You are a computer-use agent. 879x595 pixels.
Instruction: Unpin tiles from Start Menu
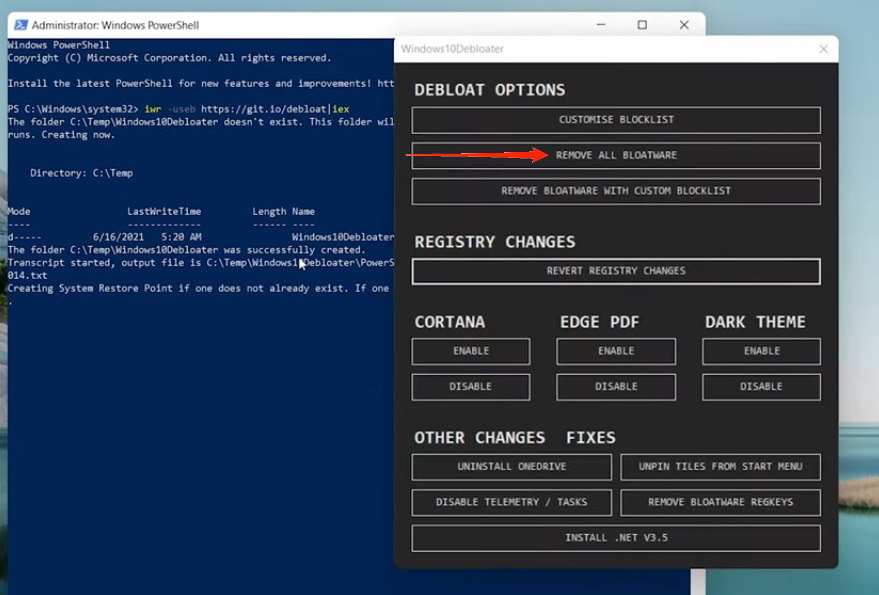click(x=720, y=466)
